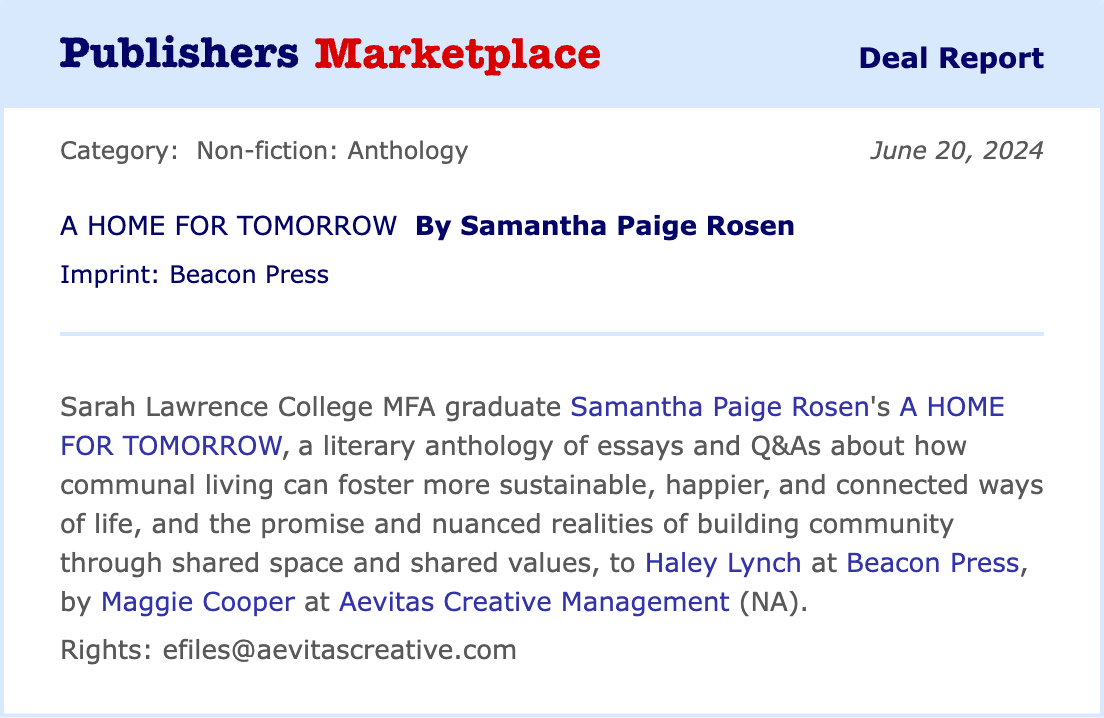Click the bold By Samantha Paige Rosen byline
Viewport: 1104px width, 718px height.
click(x=604, y=226)
